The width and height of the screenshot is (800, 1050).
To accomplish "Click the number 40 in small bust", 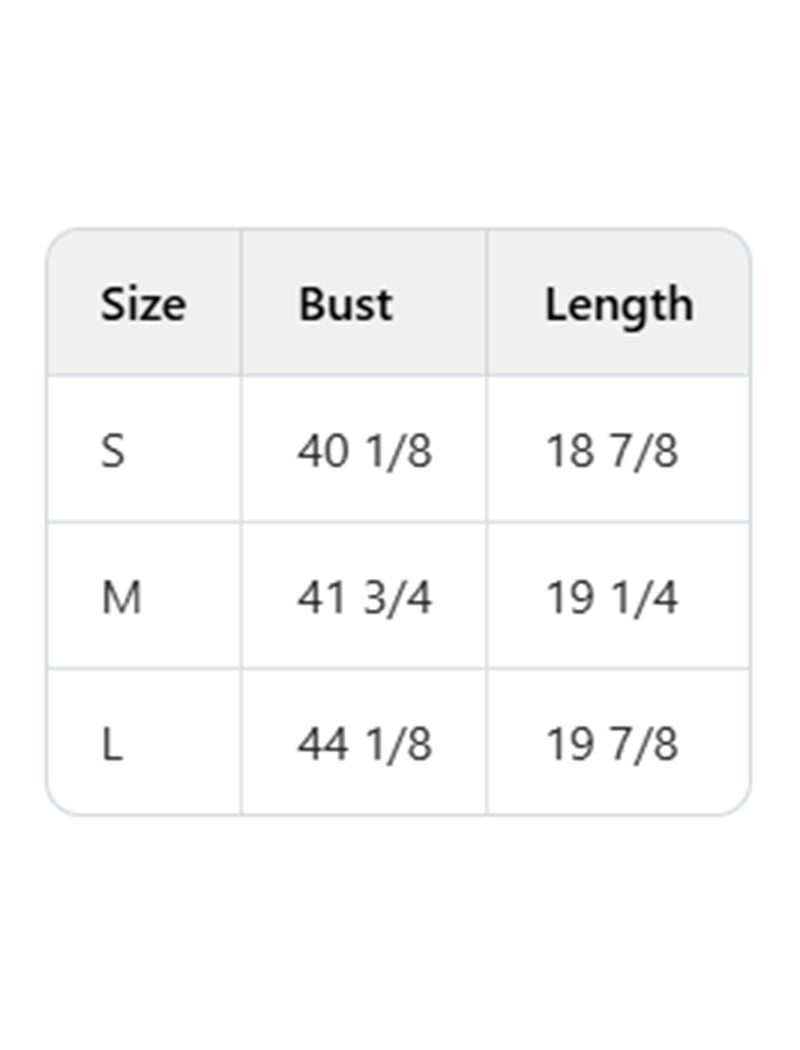I will click(x=322, y=451).
